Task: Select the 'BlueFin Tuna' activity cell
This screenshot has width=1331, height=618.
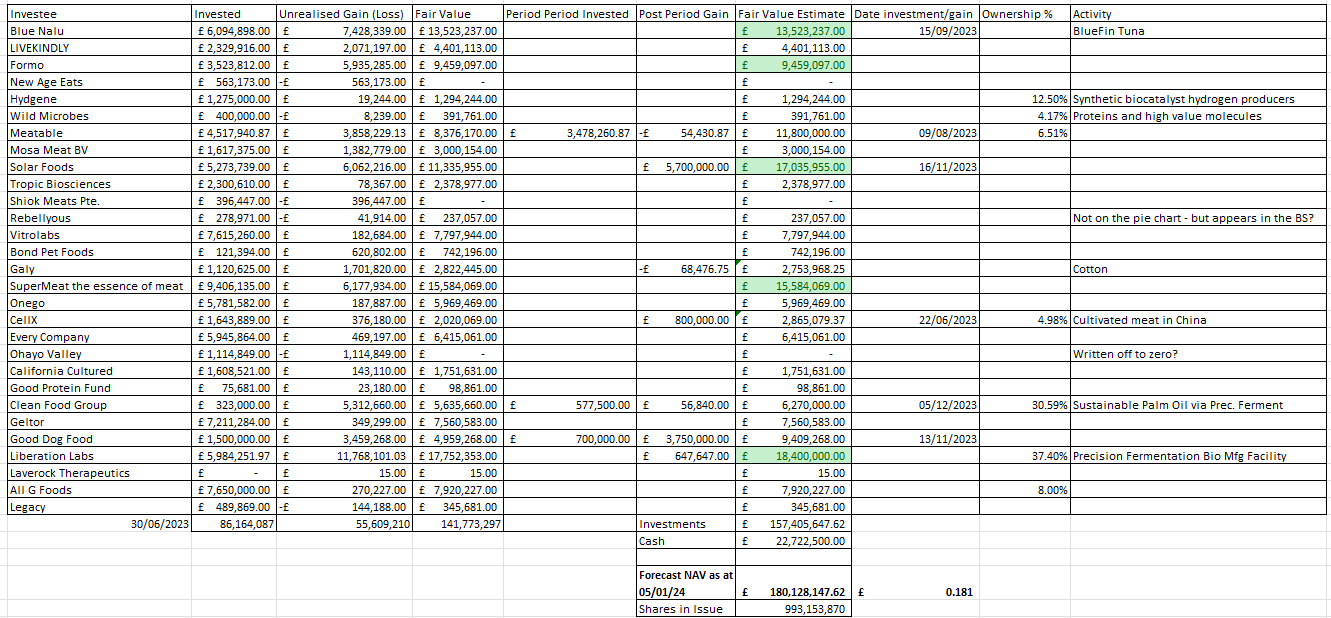Action: 1200,31
